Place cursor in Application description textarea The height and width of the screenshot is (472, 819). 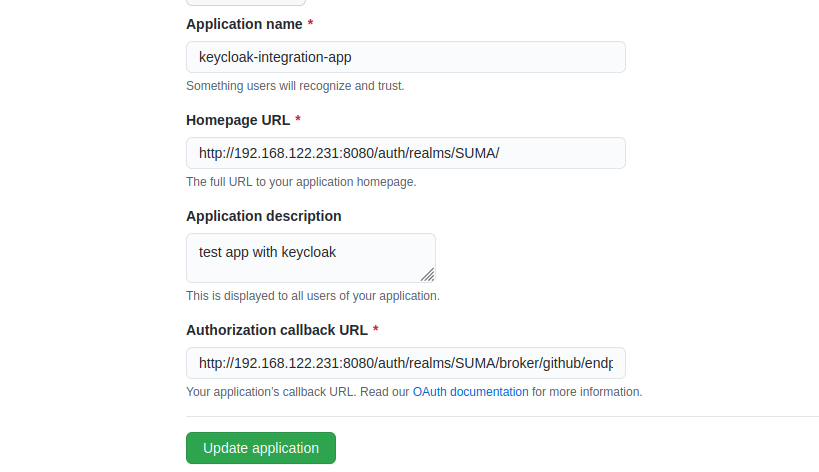point(310,257)
